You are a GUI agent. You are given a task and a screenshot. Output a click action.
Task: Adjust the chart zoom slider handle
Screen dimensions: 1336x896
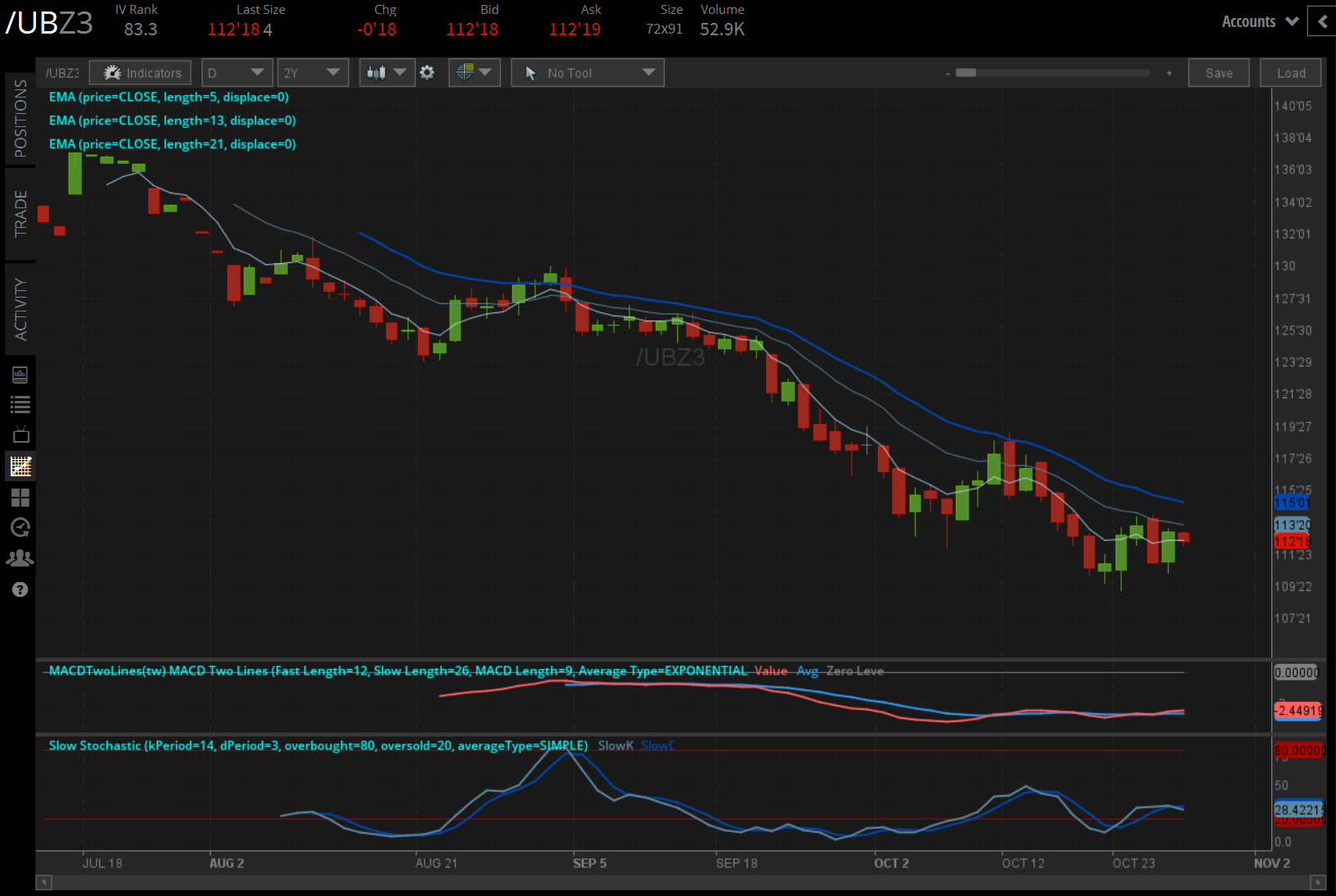pos(966,73)
